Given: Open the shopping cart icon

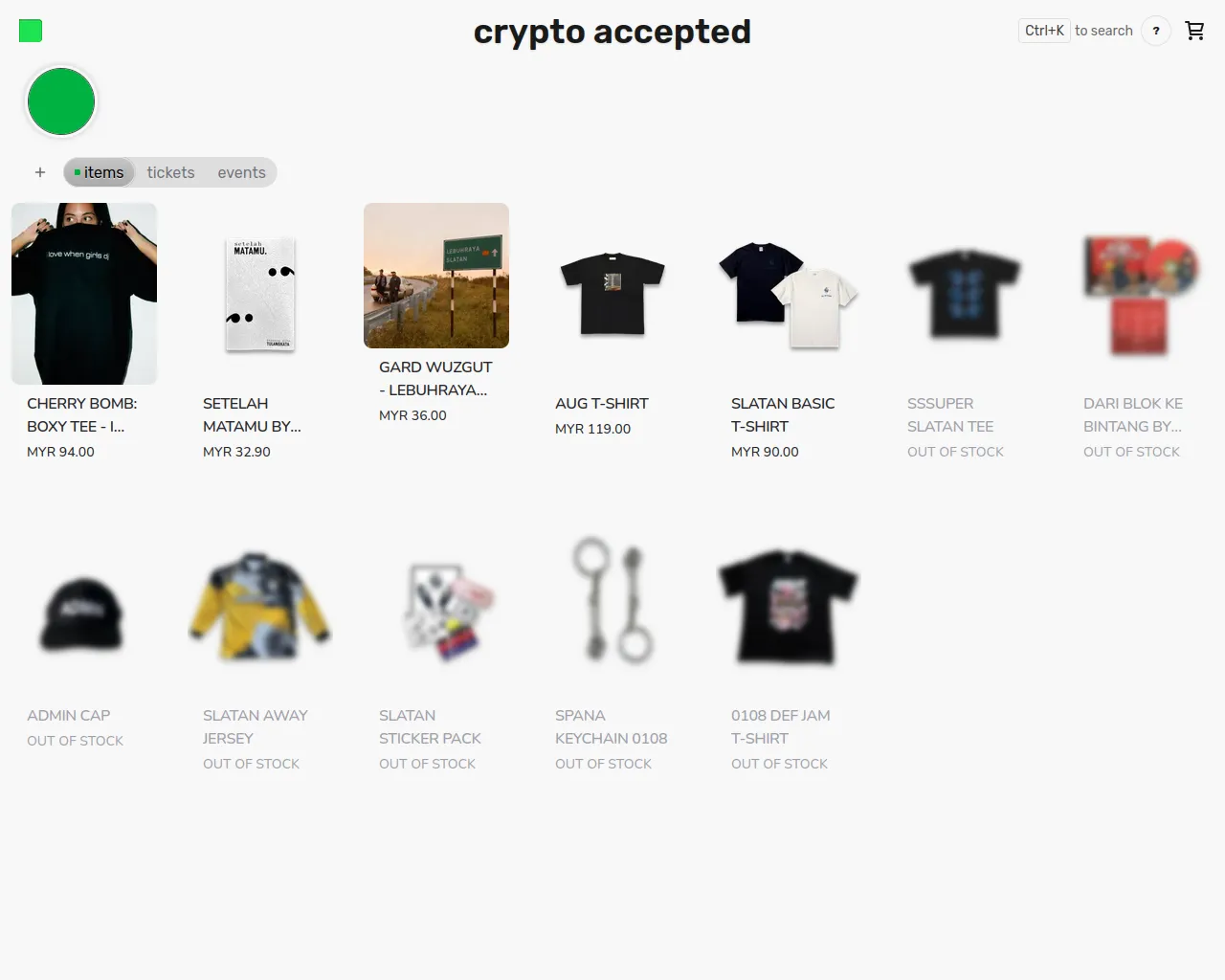Looking at the screenshot, I should click(1194, 31).
